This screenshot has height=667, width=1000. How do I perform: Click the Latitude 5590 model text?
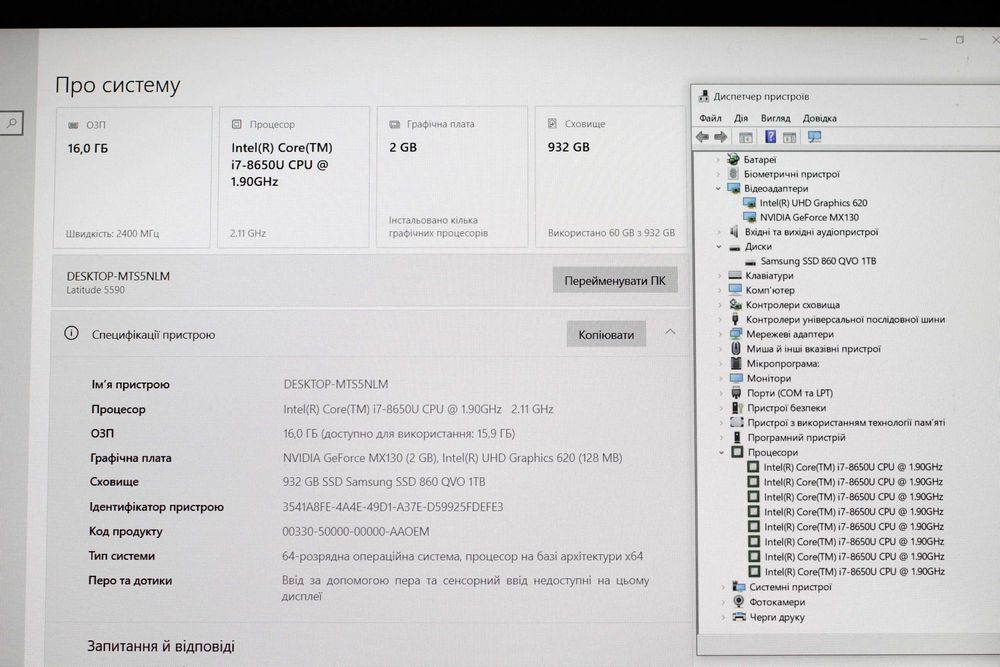pos(96,290)
